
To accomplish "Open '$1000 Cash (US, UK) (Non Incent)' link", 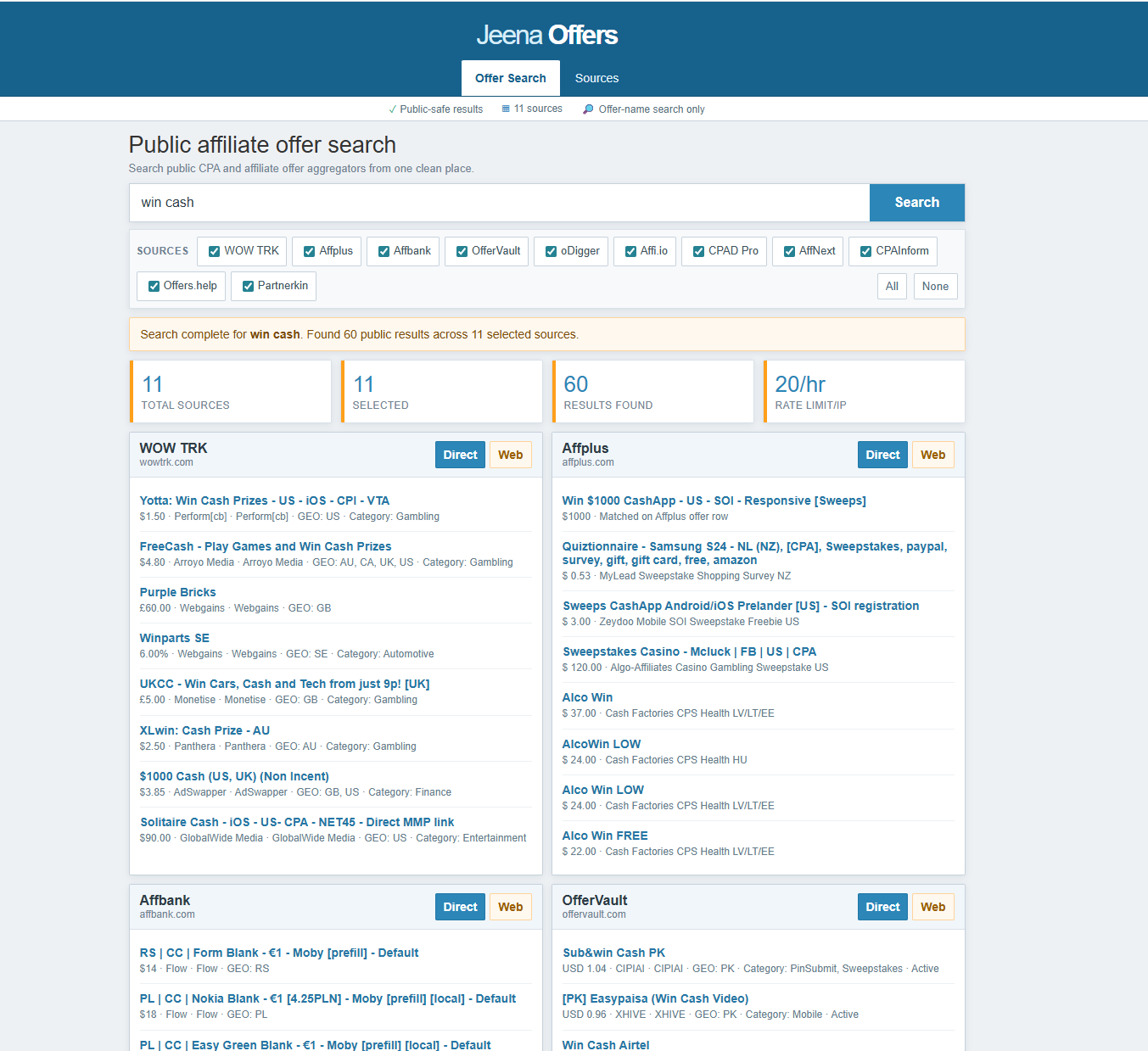I will [234, 776].
